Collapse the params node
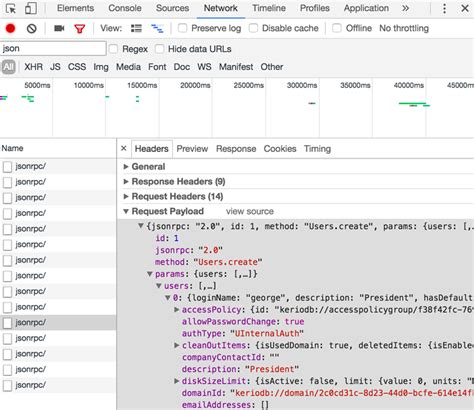The height and width of the screenshot is (410, 474). point(150,274)
